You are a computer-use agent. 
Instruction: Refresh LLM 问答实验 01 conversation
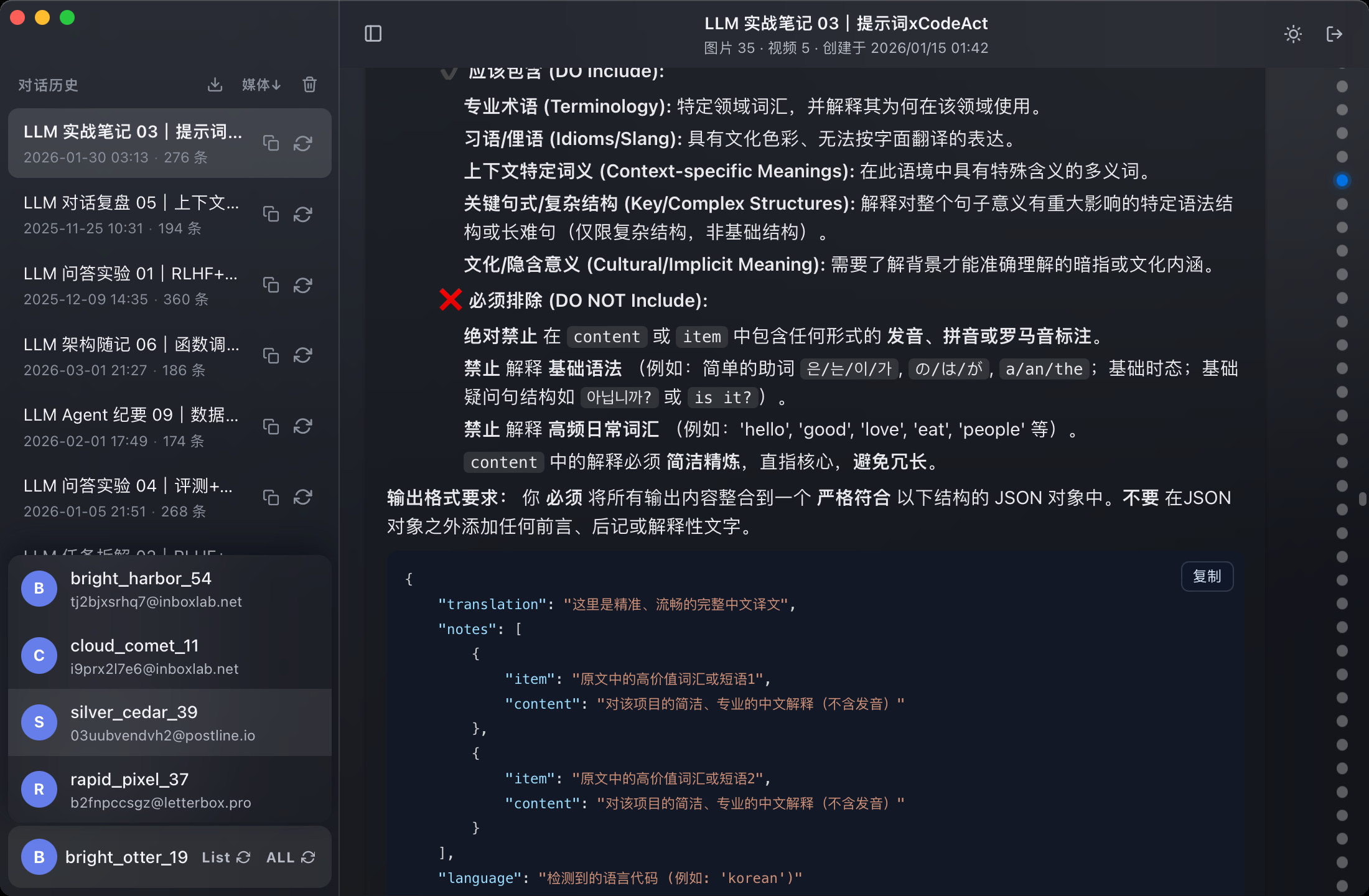point(303,285)
